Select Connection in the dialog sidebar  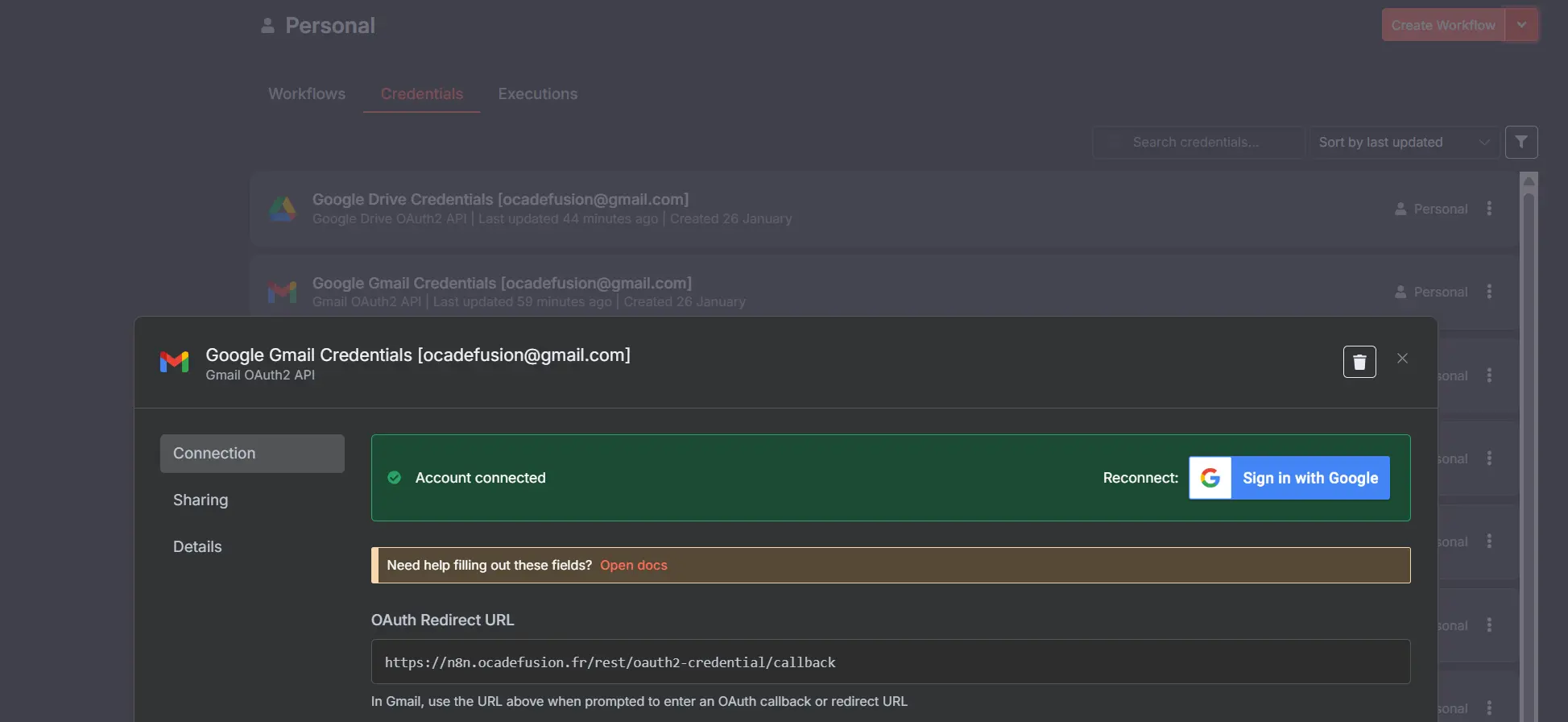[252, 454]
